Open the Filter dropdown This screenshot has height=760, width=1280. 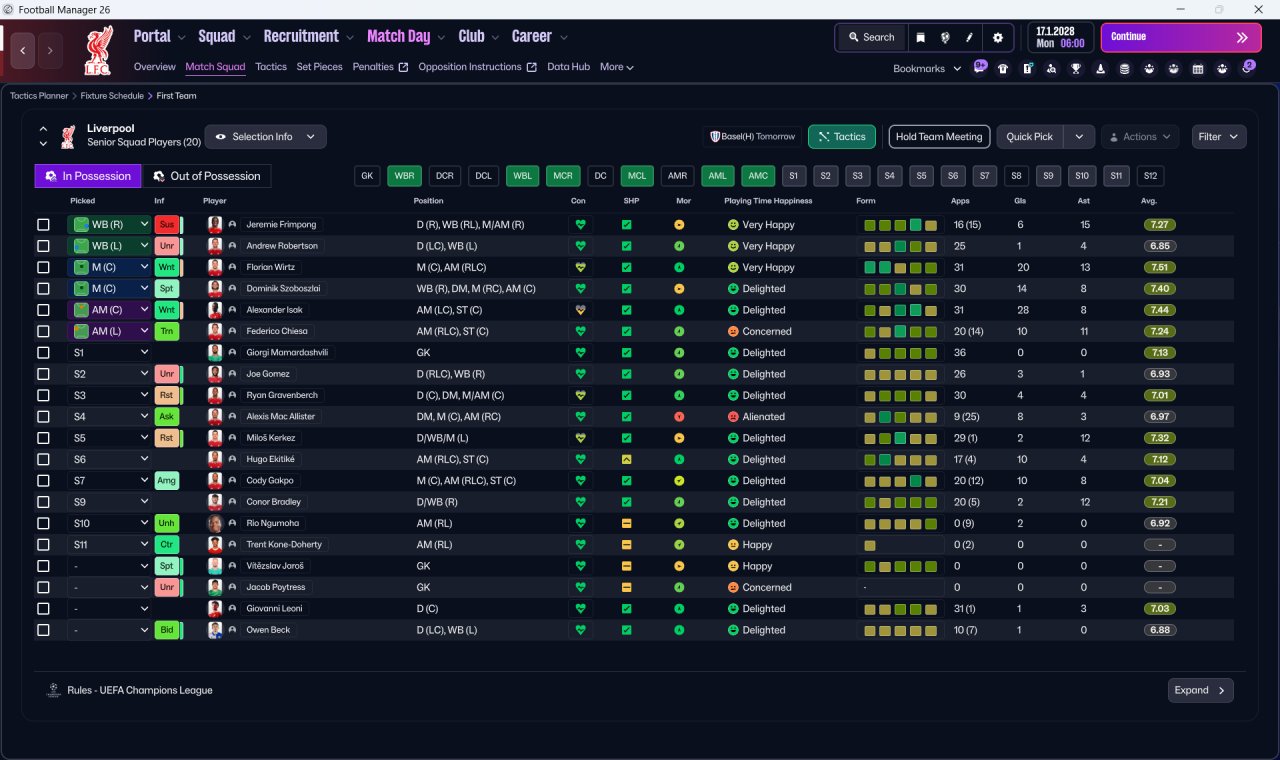[x=1219, y=137]
